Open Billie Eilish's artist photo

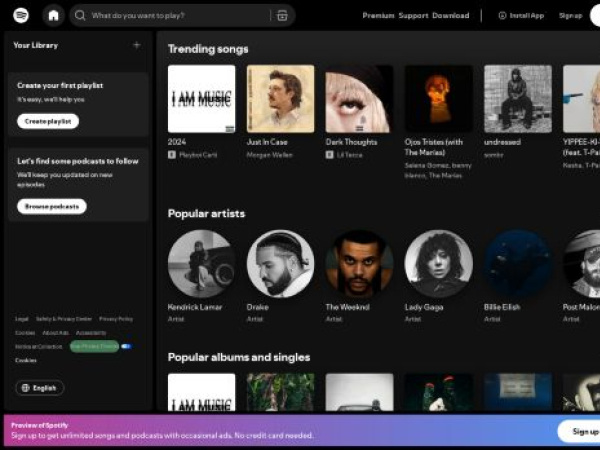[518, 264]
